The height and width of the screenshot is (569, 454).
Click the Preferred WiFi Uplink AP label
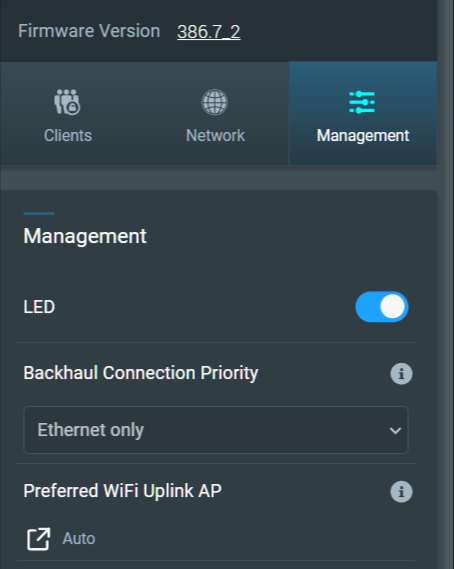click(122, 491)
